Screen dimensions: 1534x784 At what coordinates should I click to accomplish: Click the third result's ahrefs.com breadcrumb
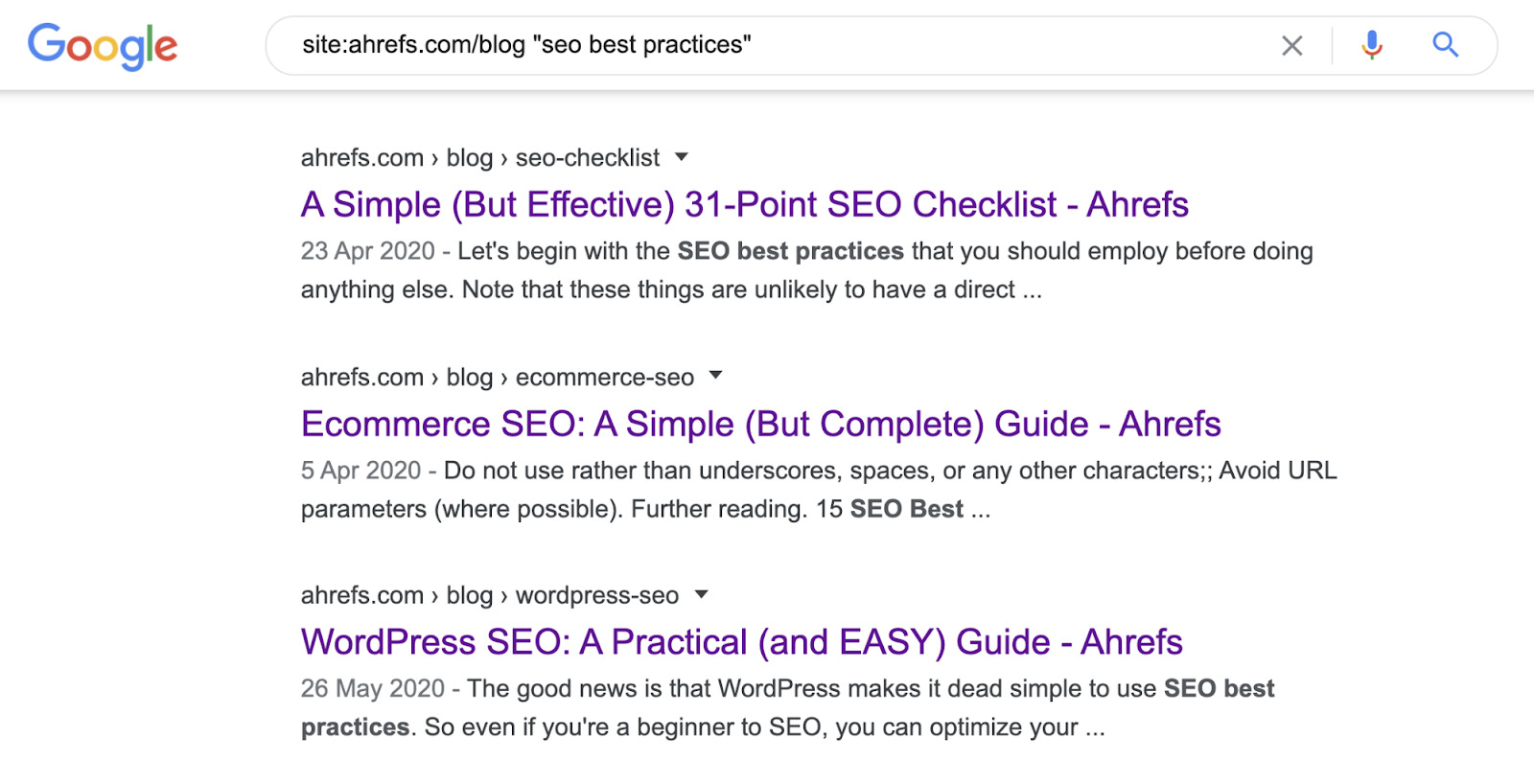361,594
